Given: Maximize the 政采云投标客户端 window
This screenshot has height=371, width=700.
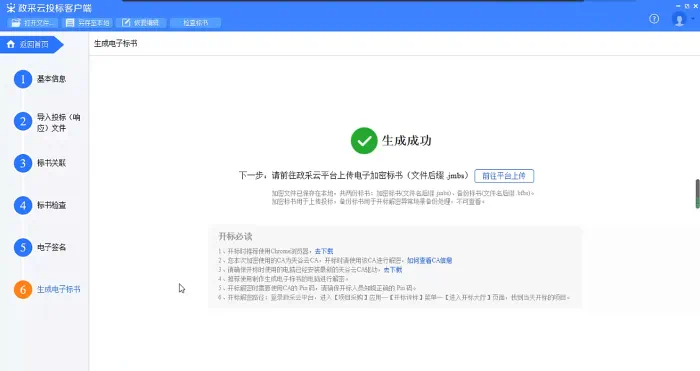Looking at the screenshot, I should point(687,6).
